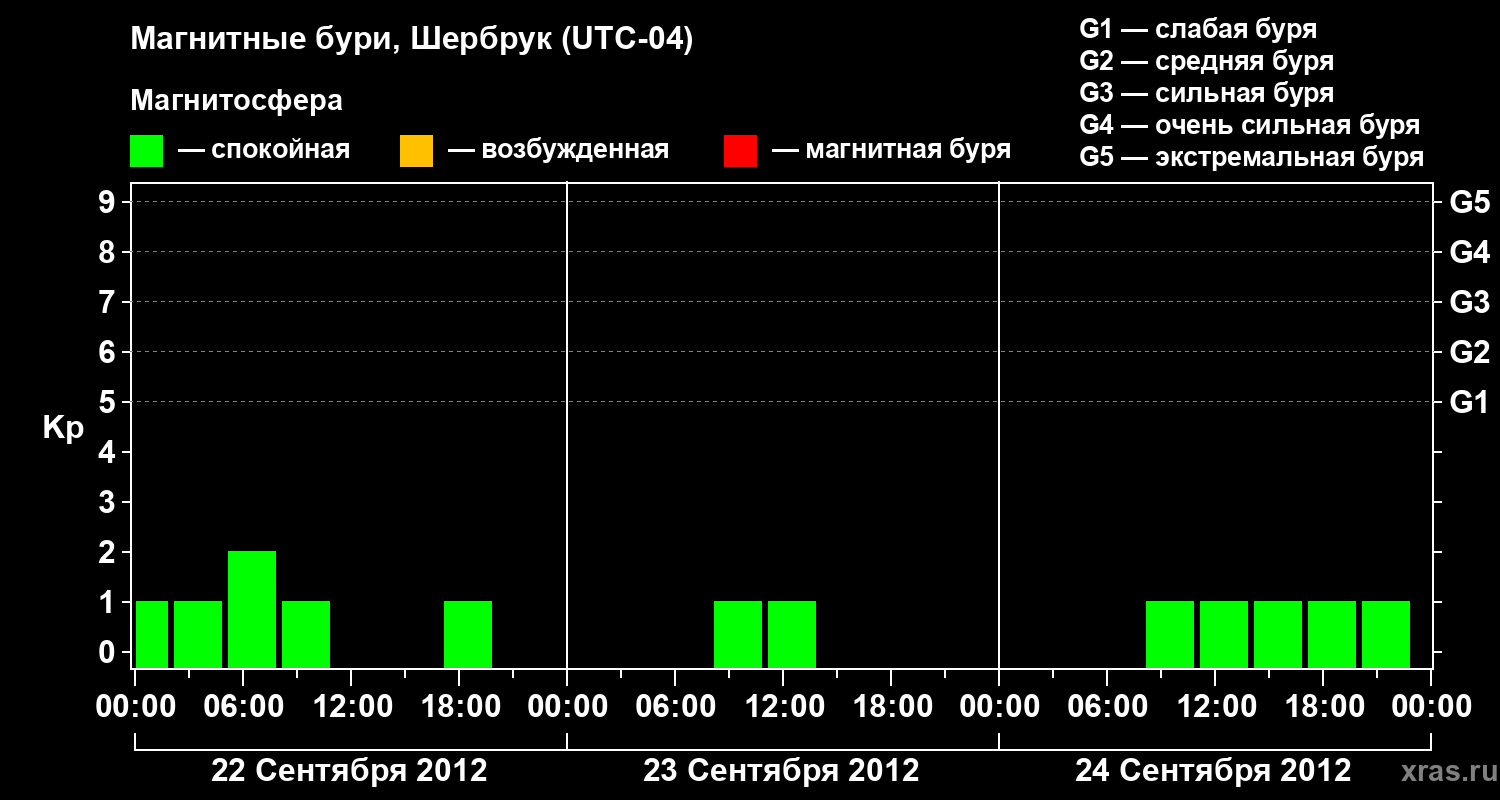The height and width of the screenshot is (800, 1500).
Task: Click the 18:00 time label for 24 September
Action: coord(1323,707)
